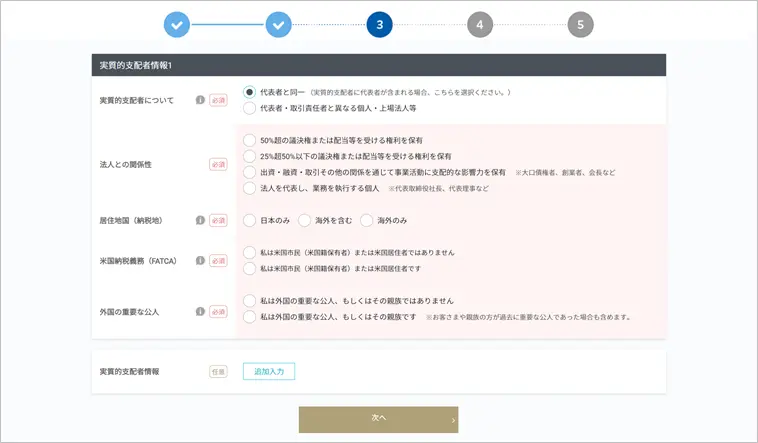This screenshot has height=443, width=758.
Task: Select 出資・融資・取引 dominant influence option
Action: [250, 172]
